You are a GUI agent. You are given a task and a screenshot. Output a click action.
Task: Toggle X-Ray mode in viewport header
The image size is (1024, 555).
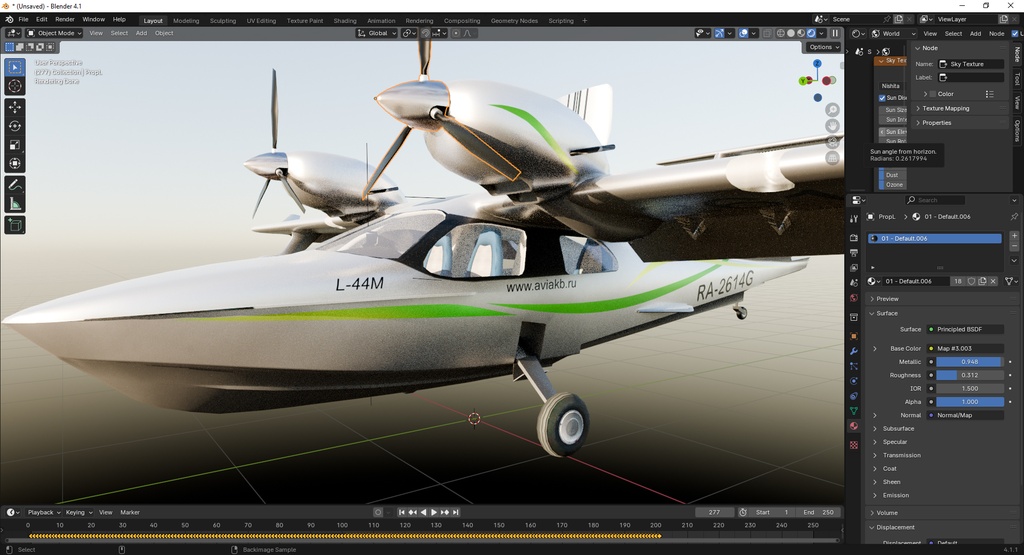[x=767, y=33]
